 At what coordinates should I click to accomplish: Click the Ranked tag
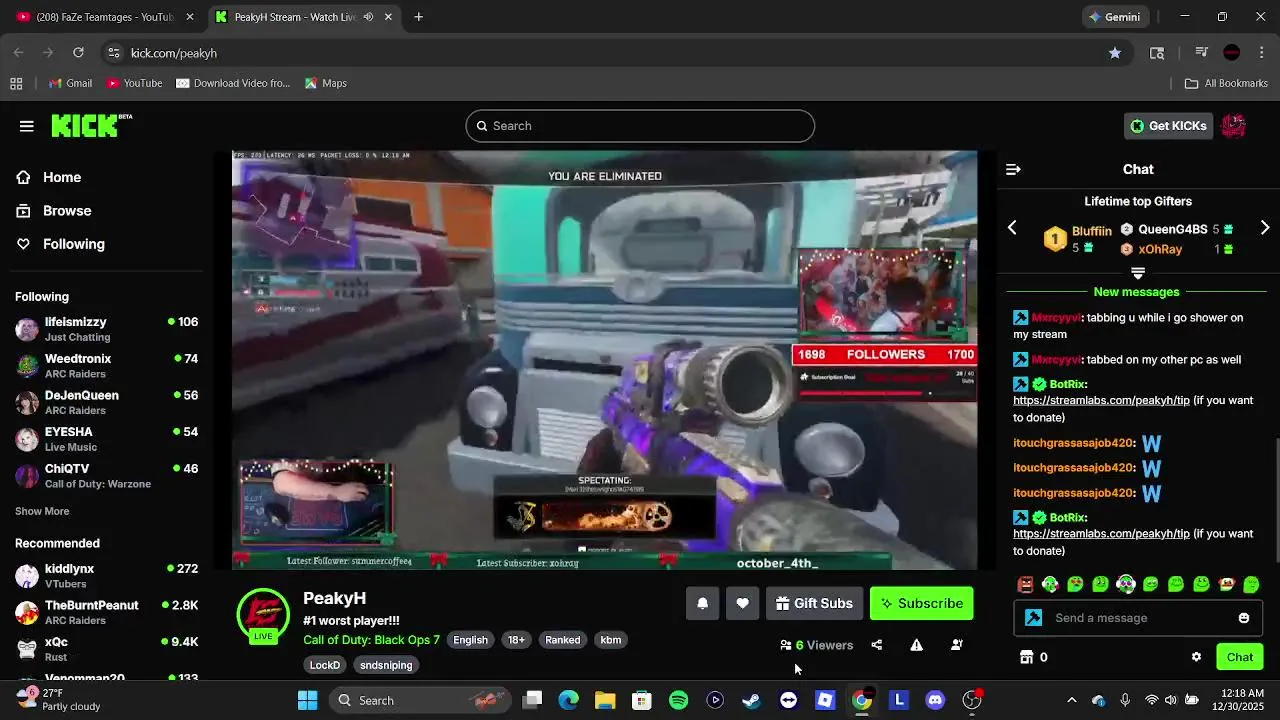point(562,640)
